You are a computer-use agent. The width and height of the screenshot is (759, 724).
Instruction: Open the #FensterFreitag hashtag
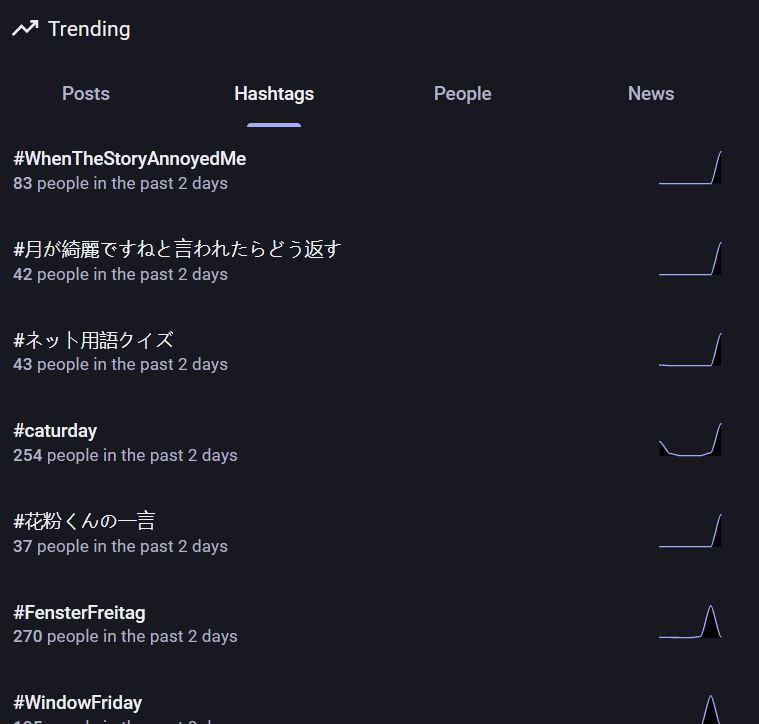(x=80, y=612)
